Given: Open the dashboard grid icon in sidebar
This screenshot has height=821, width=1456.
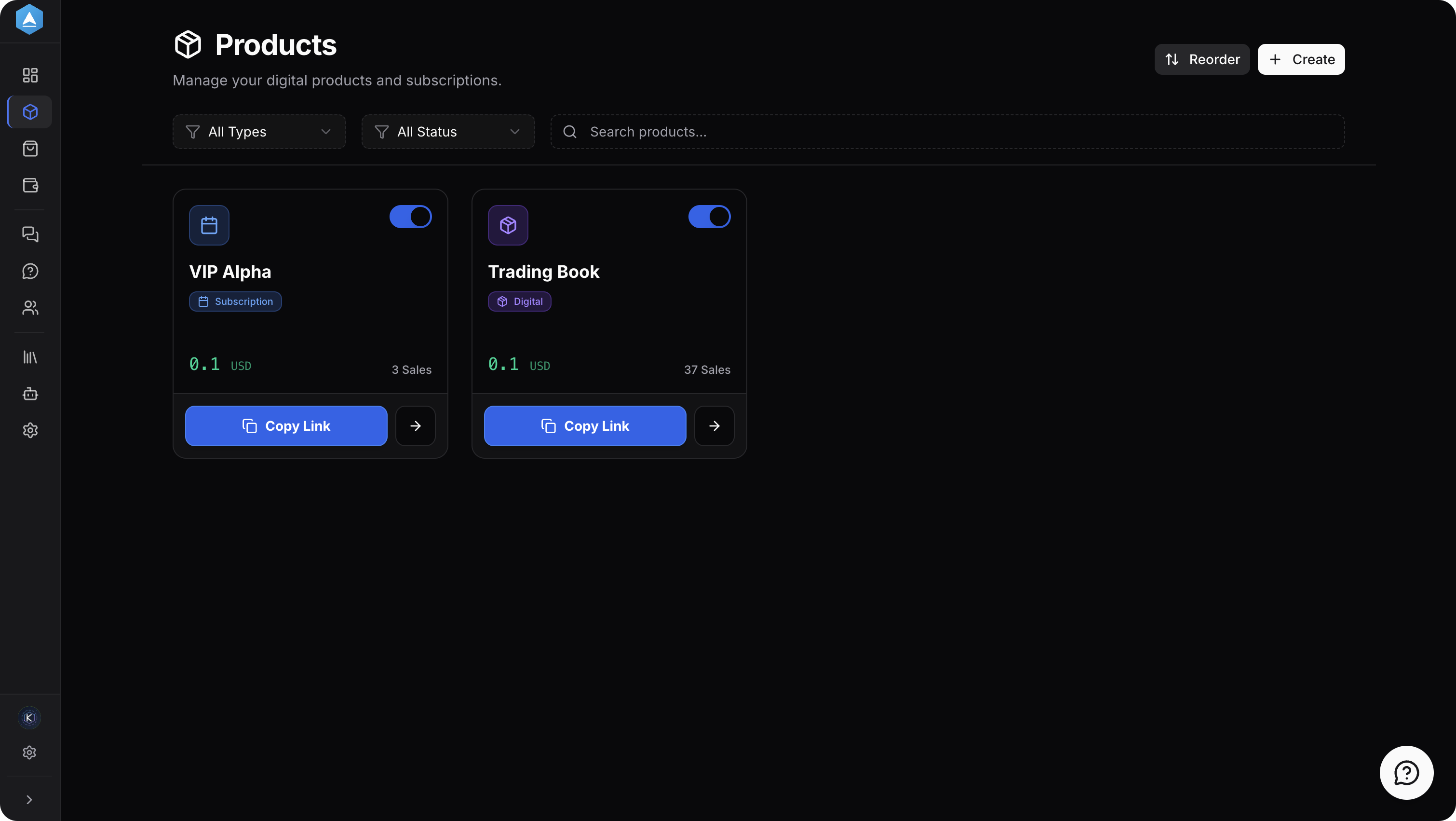Looking at the screenshot, I should pyautogui.click(x=30, y=75).
